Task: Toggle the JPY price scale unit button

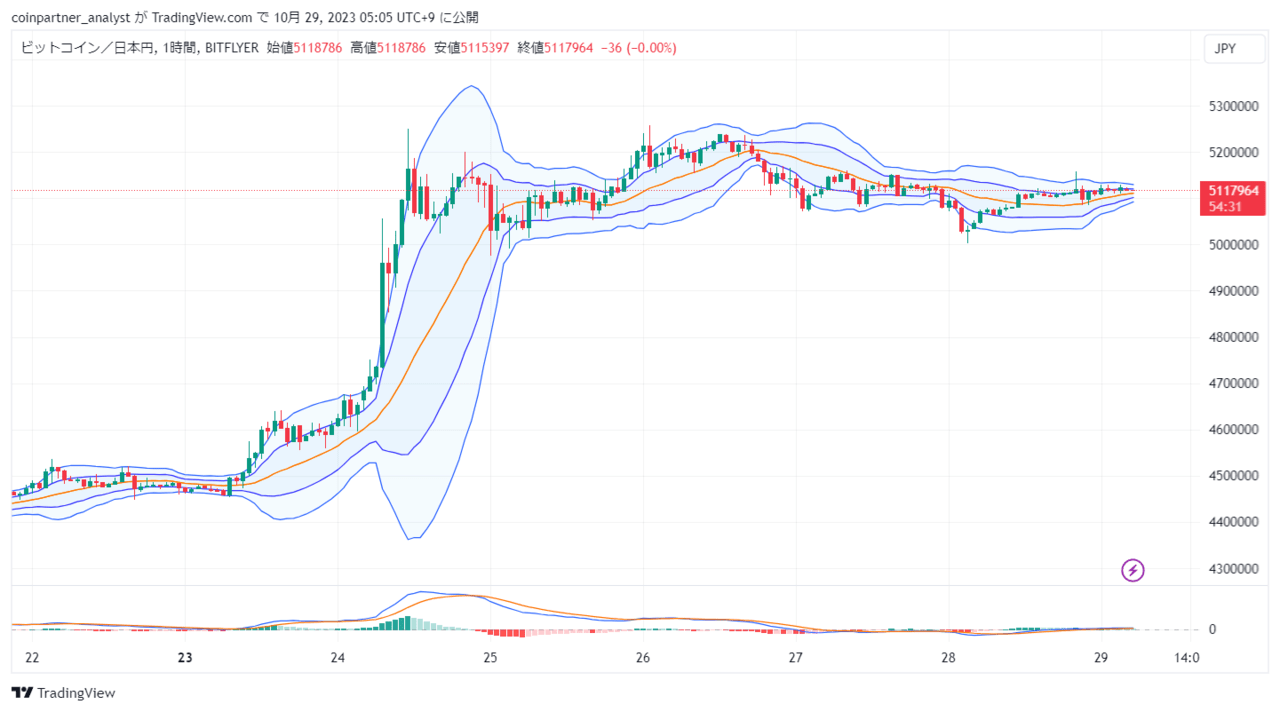Action: [1234, 47]
